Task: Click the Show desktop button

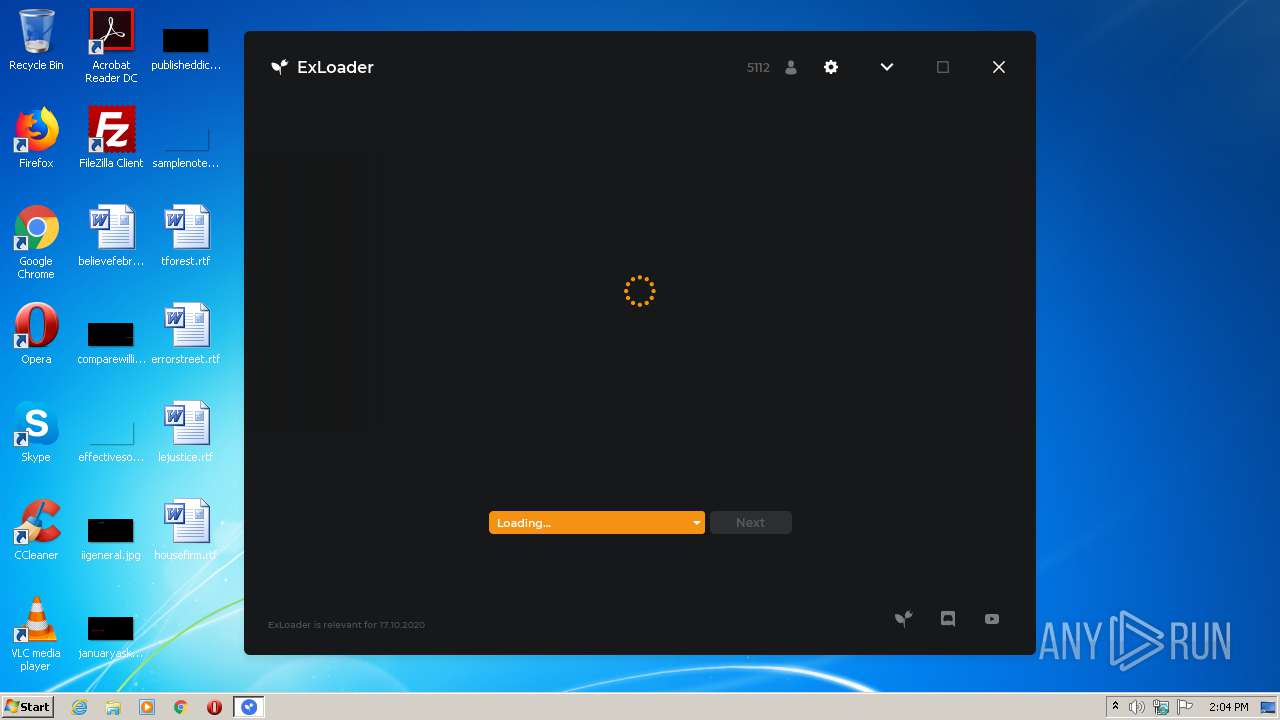Action: point(1270,707)
